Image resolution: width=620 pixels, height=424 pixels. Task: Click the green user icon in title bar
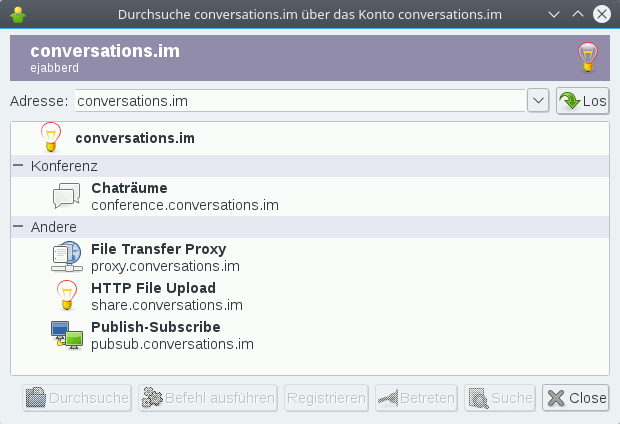18,15
